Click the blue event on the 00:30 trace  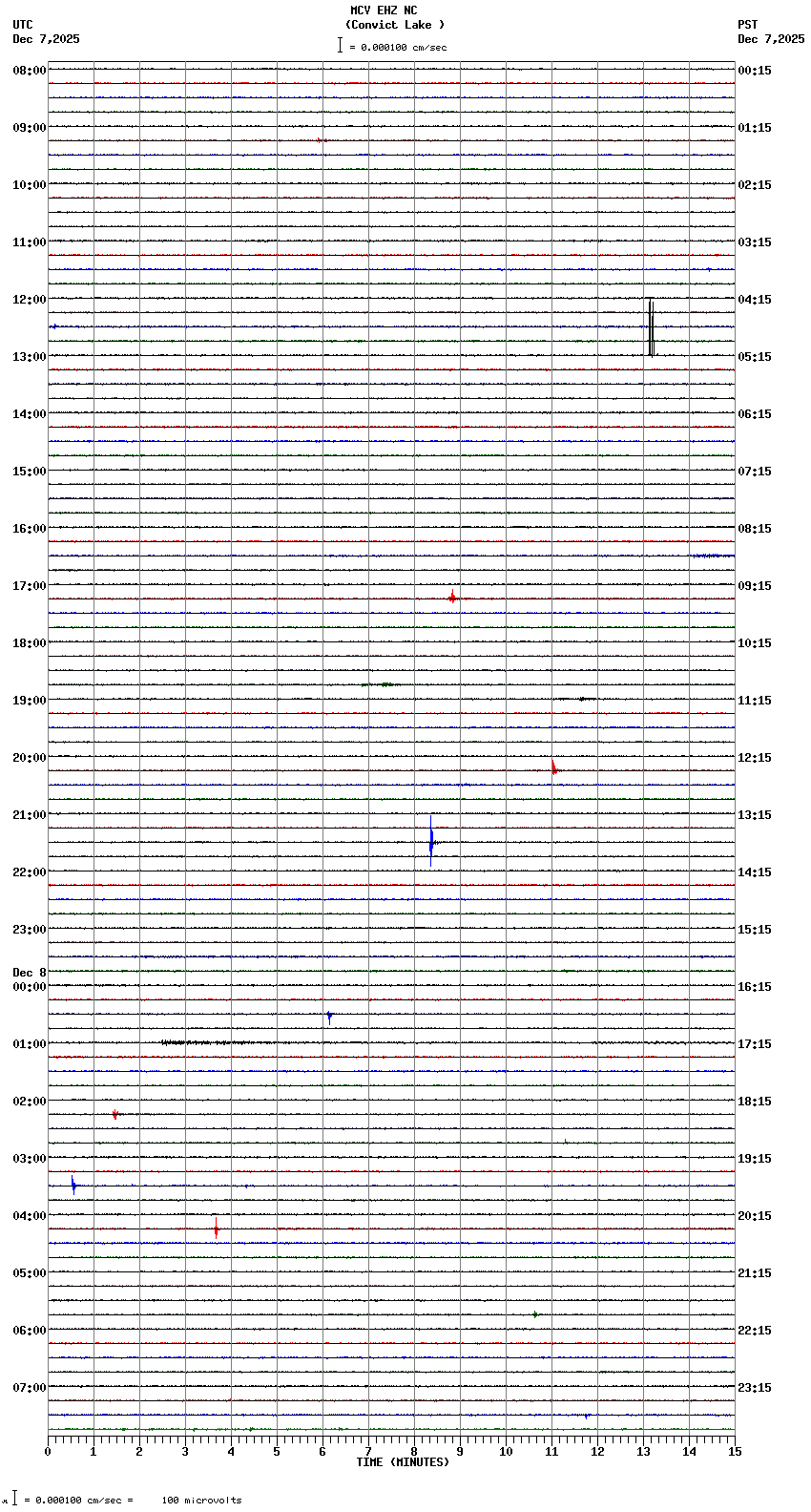click(x=329, y=1017)
